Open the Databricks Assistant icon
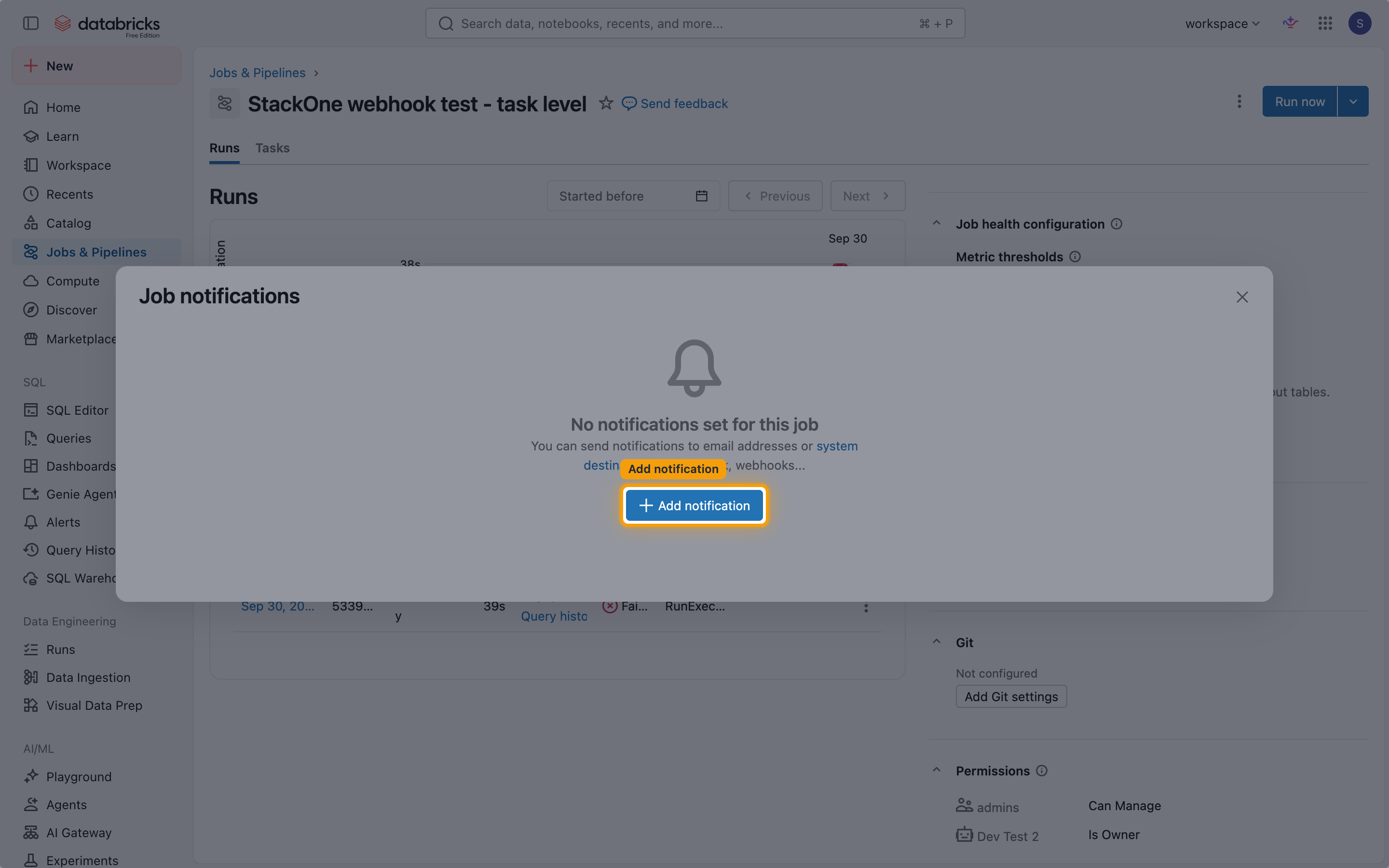The height and width of the screenshot is (868, 1389). [x=1290, y=23]
